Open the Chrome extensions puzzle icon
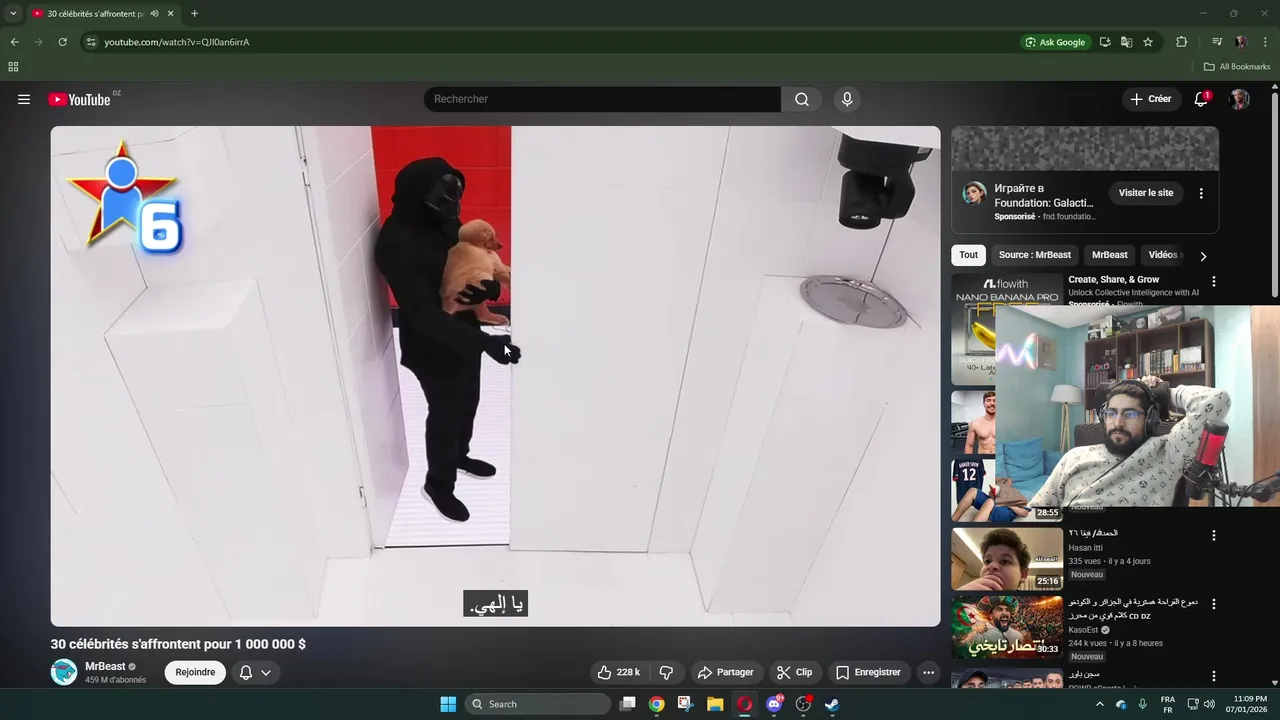This screenshot has width=1280, height=720. pyautogui.click(x=1181, y=42)
